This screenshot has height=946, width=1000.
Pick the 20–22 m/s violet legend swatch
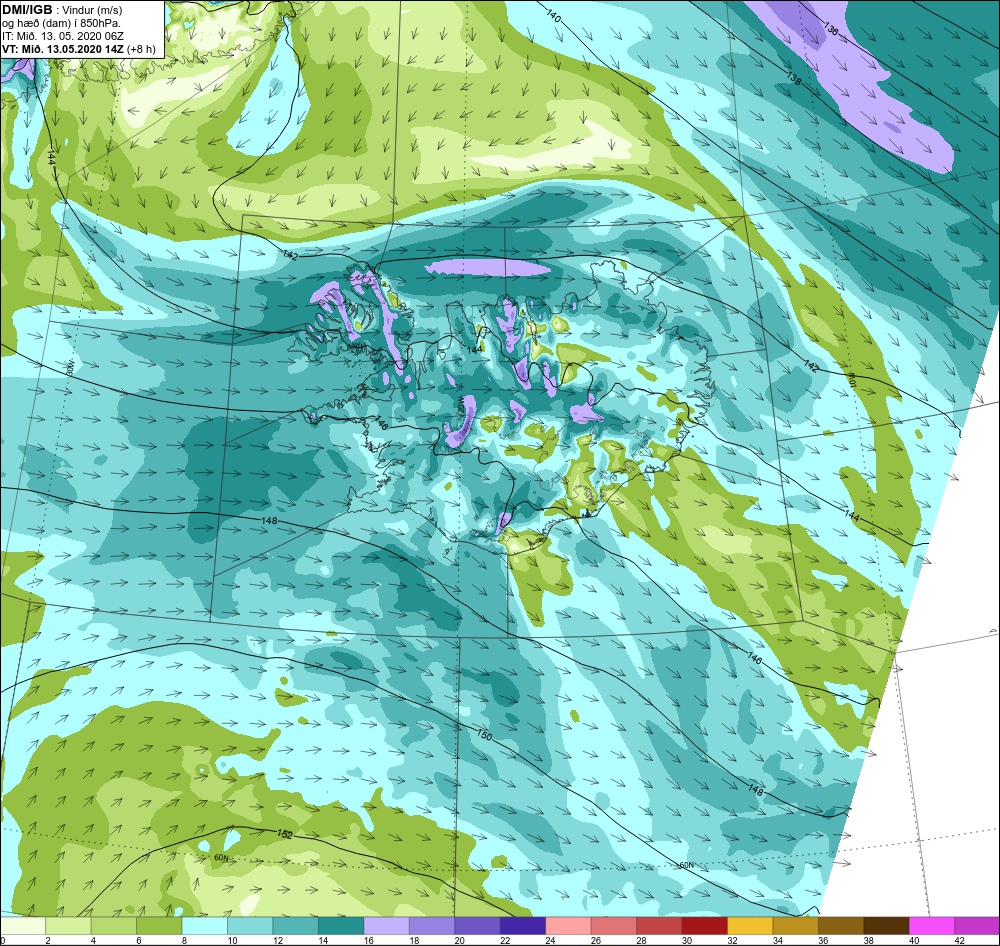tap(477, 926)
